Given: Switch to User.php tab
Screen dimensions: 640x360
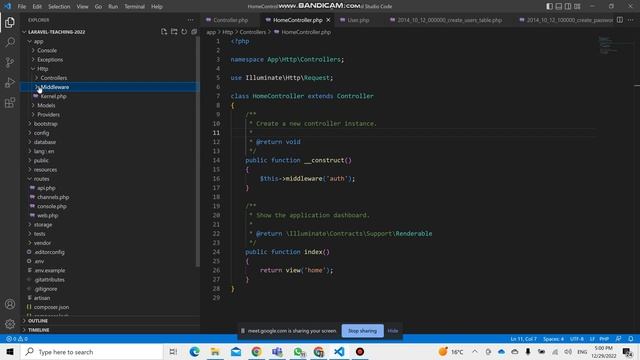Looking at the screenshot, I should [x=358, y=20].
